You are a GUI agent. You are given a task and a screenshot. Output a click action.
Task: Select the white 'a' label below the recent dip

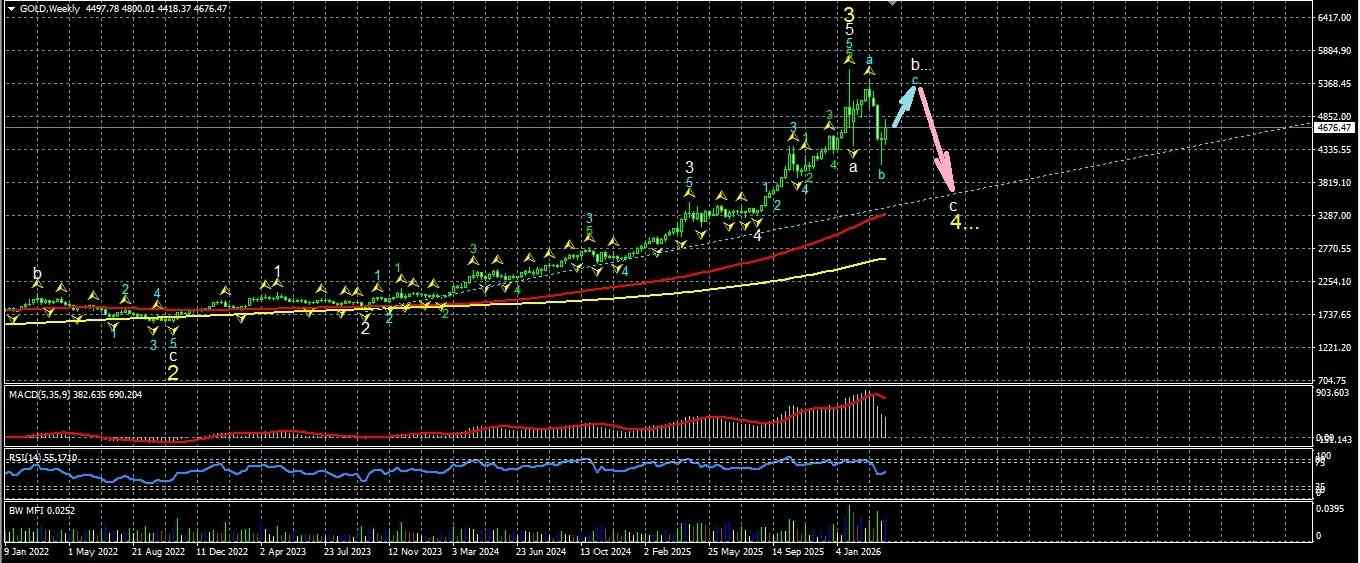tap(853, 168)
